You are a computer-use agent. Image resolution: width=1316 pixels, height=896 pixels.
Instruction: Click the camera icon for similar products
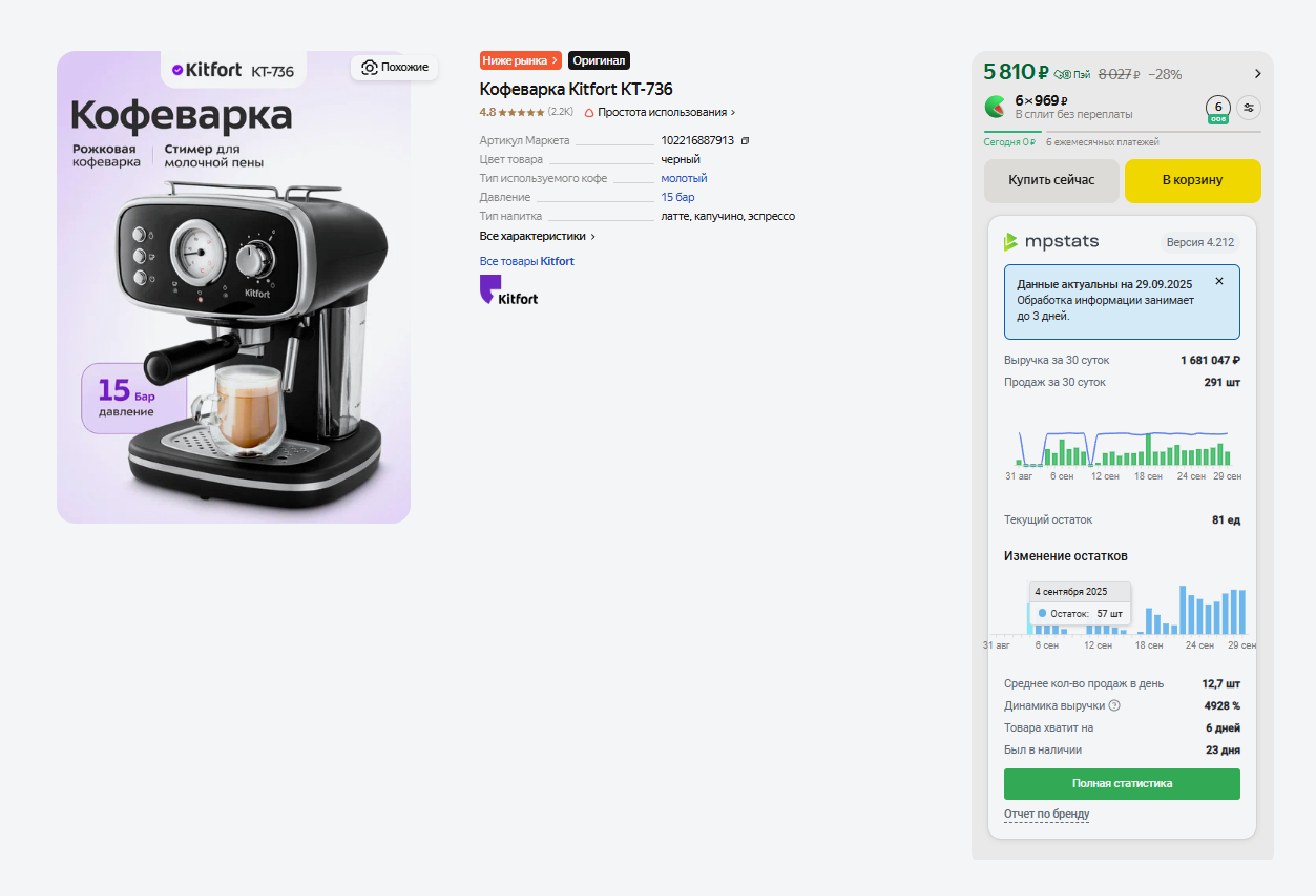(369, 67)
